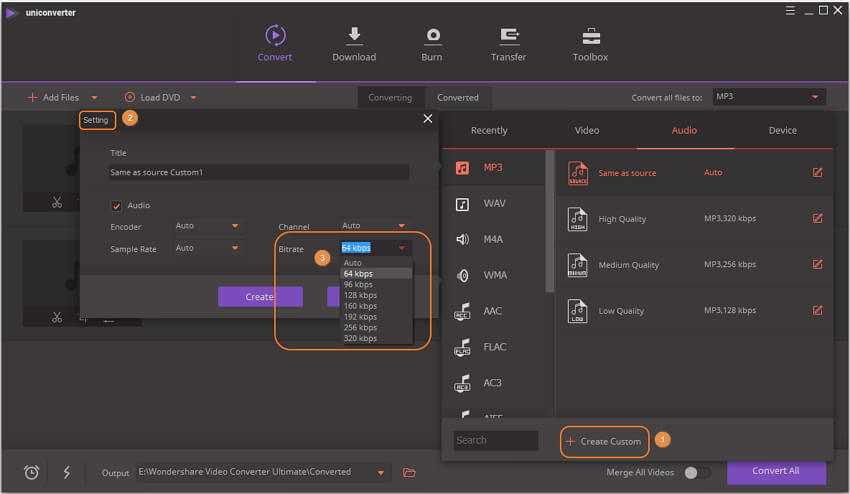Click edit icon for High Quality preset

click(x=818, y=219)
